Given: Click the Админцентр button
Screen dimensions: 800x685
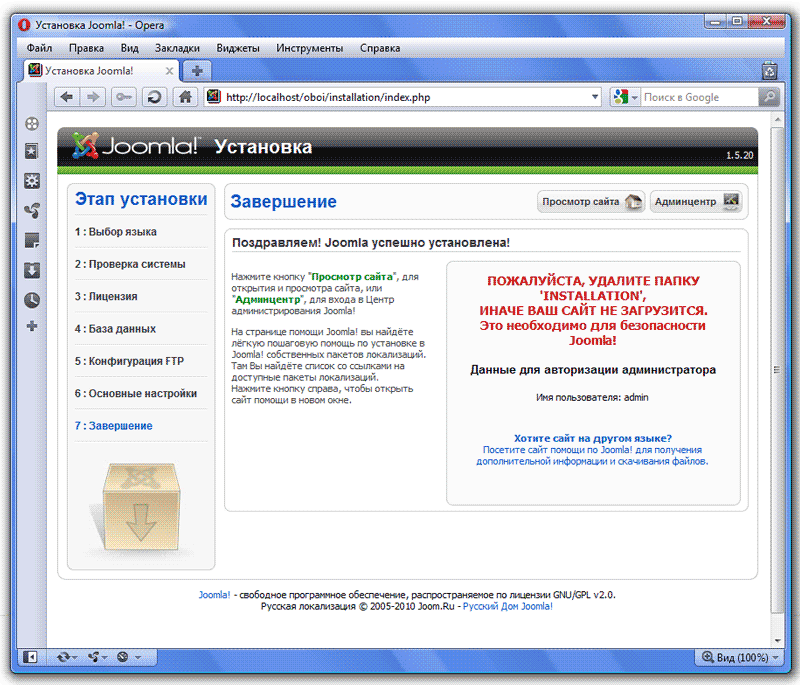Looking at the screenshot, I should pos(696,202).
